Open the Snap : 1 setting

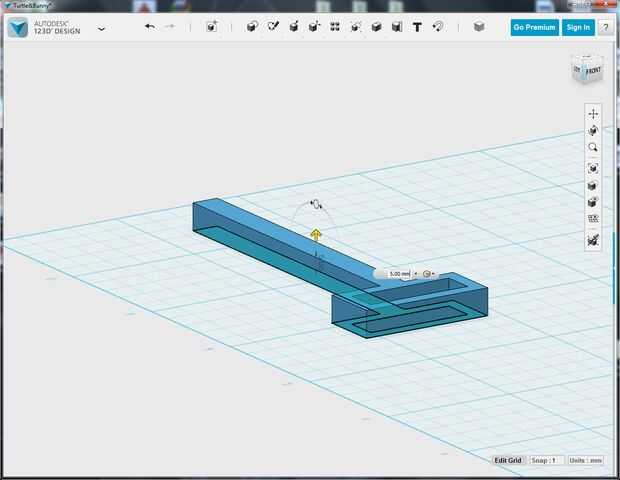click(x=545, y=460)
